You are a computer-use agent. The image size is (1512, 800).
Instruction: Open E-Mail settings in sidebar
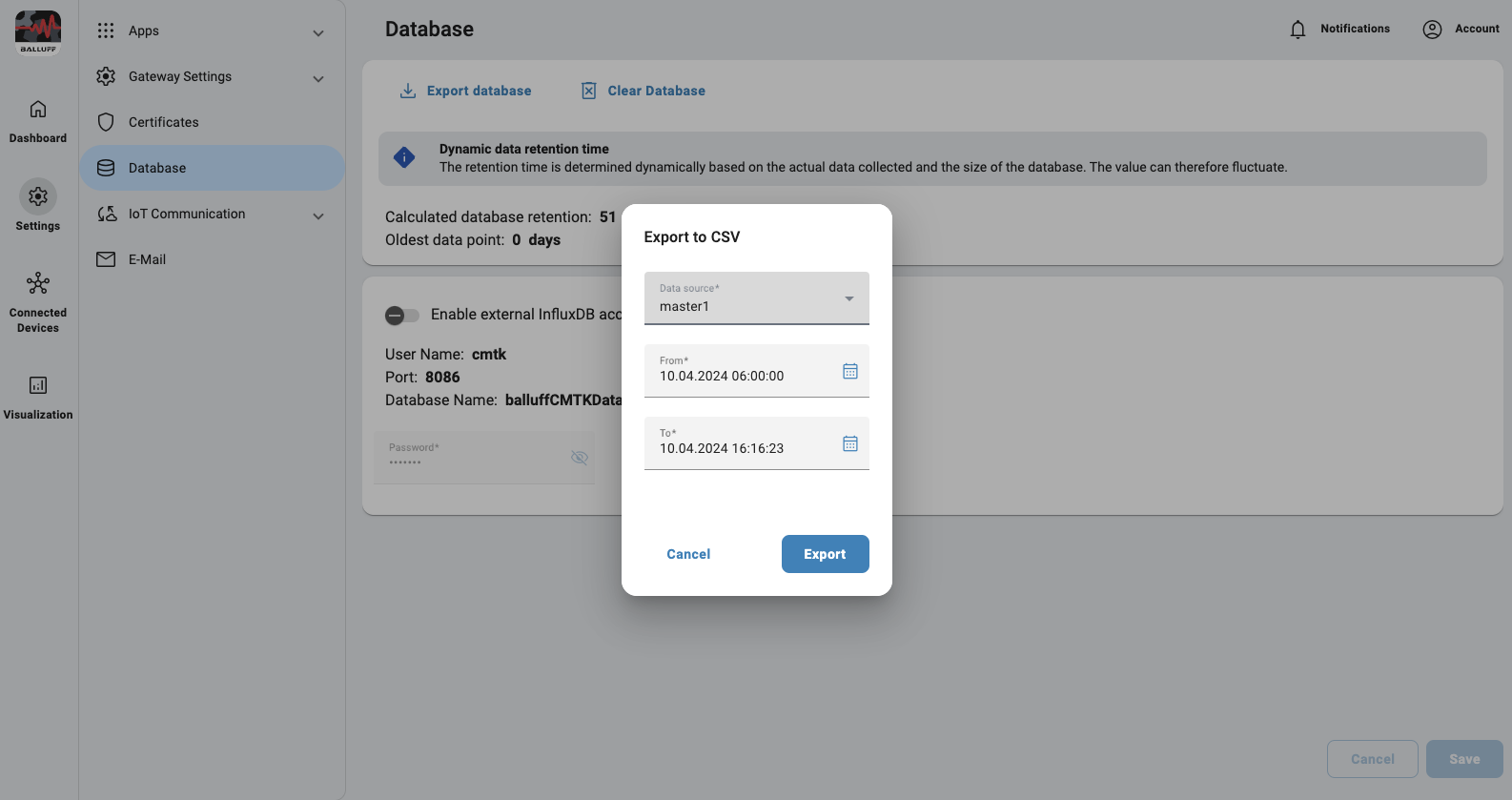[147, 259]
